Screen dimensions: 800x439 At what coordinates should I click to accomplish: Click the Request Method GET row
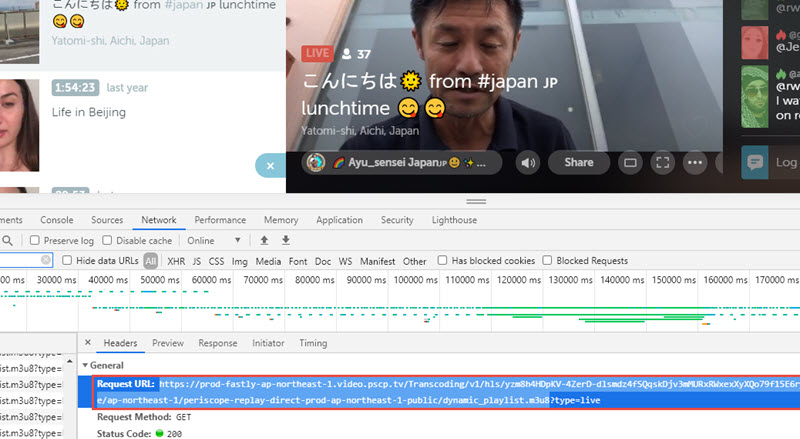pyautogui.click(x=144, y=417)
